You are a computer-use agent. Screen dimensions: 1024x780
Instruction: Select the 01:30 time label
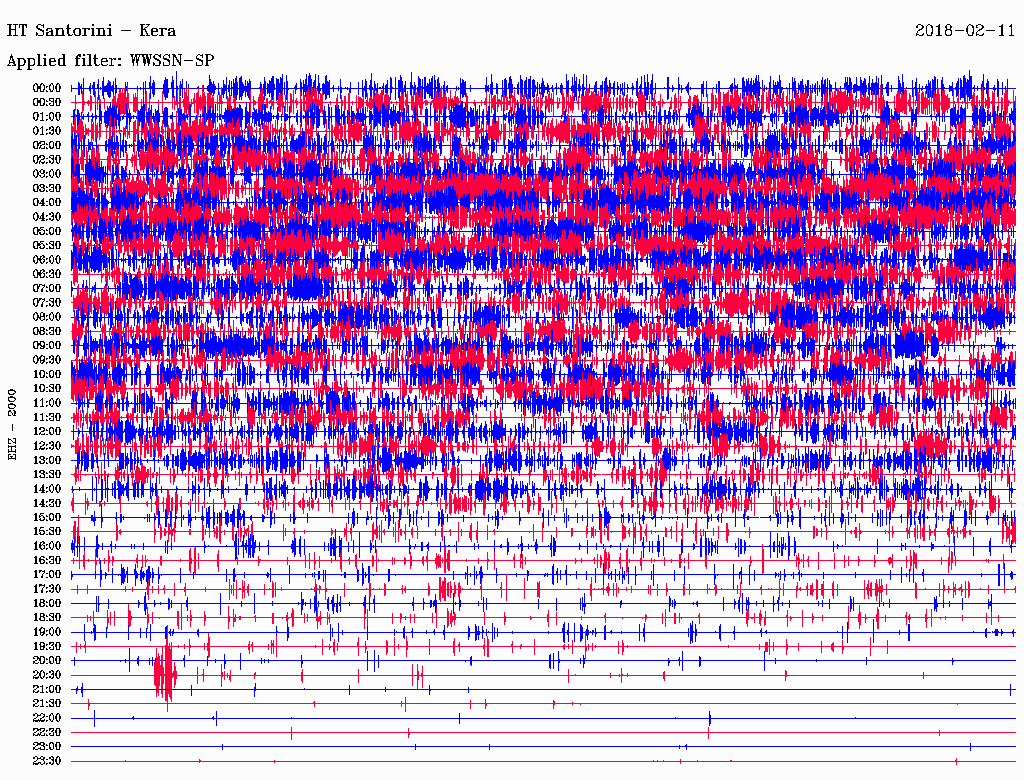46,131
